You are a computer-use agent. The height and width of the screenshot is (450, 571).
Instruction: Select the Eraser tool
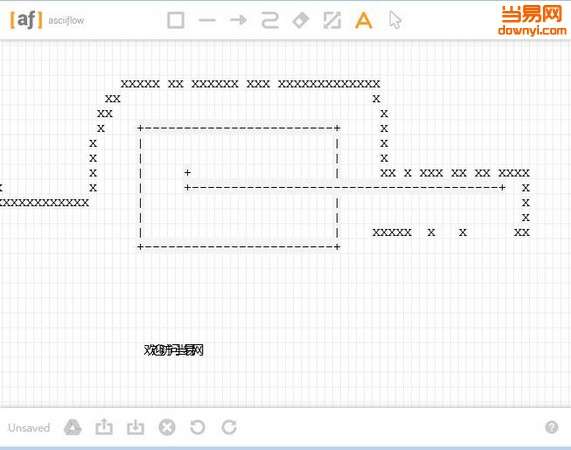[x=301, y=20]
